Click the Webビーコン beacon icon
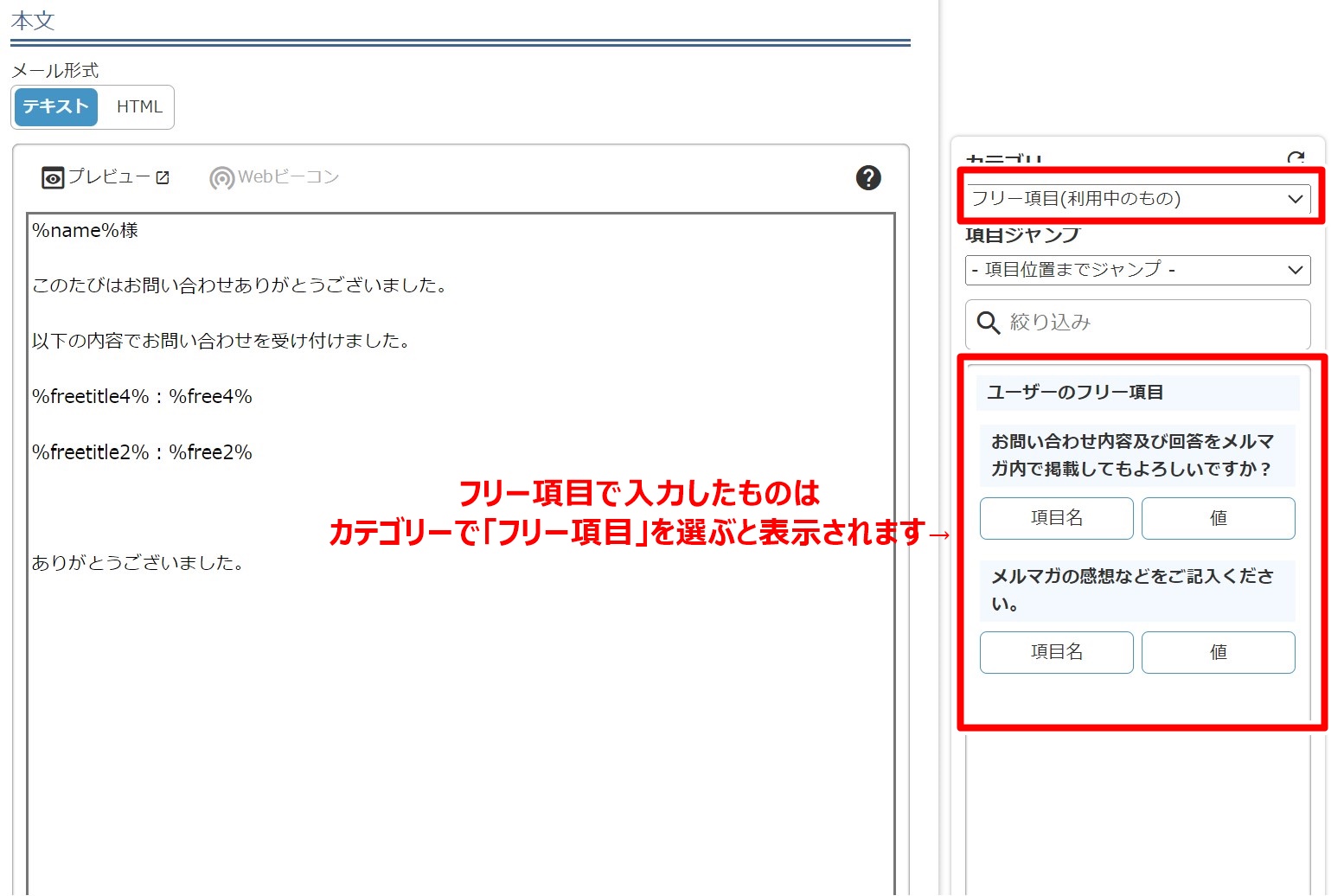This screenshot has width=1344, height=896. click(x=221, y=178)
